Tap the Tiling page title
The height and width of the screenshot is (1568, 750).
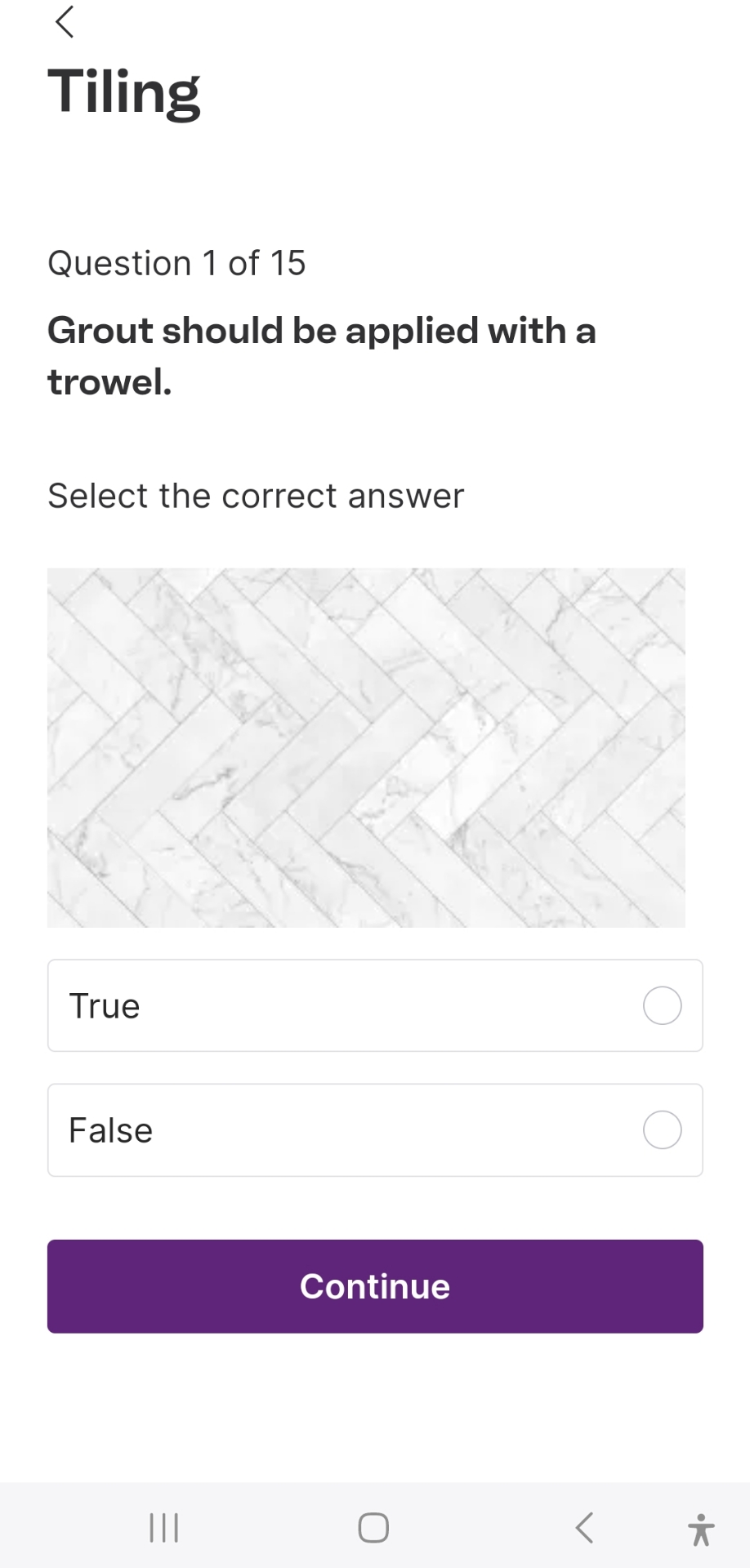click(x=124, y=91)
